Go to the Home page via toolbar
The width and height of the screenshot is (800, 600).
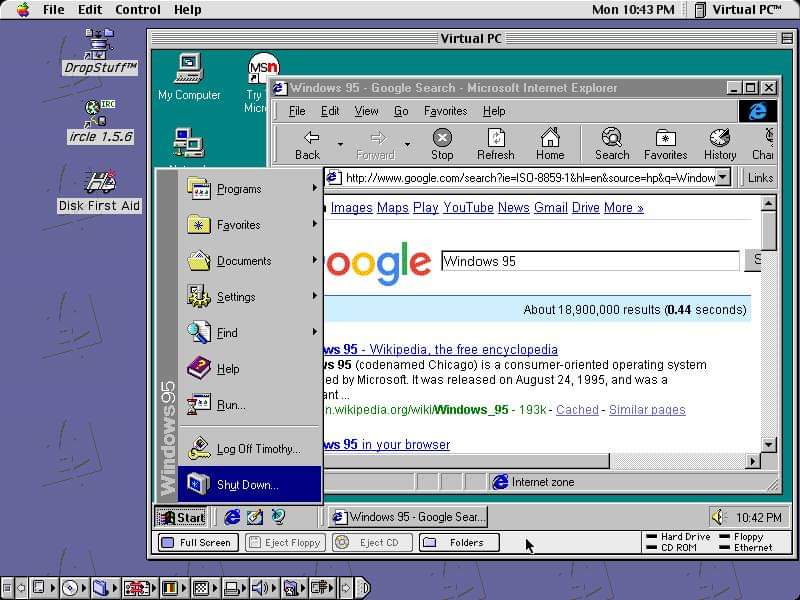click(550, 145)
